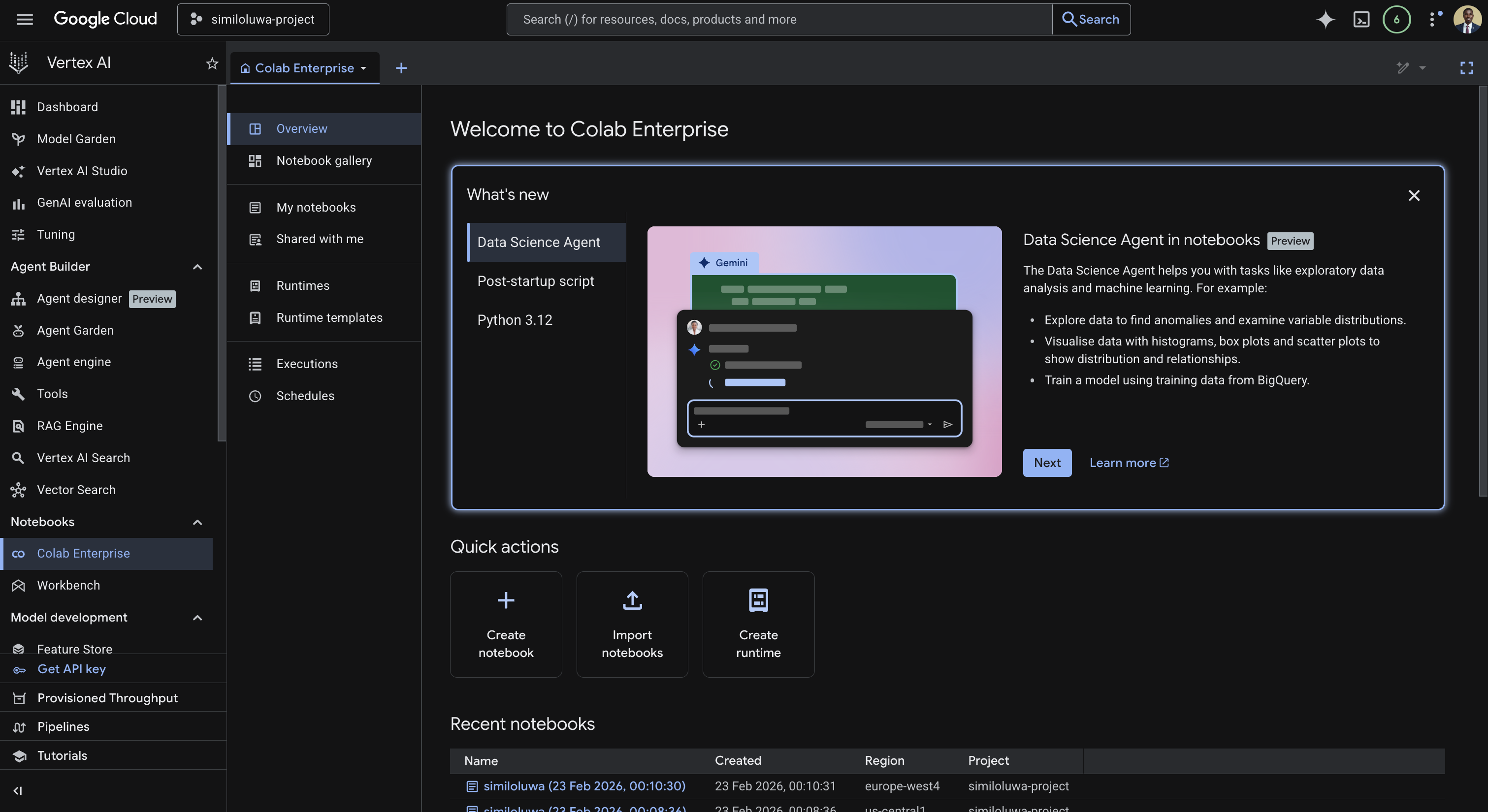Activate Cloud Shell from the top bar
The width and height of the screenshot is (1488, 812).
coord(1361,19)
